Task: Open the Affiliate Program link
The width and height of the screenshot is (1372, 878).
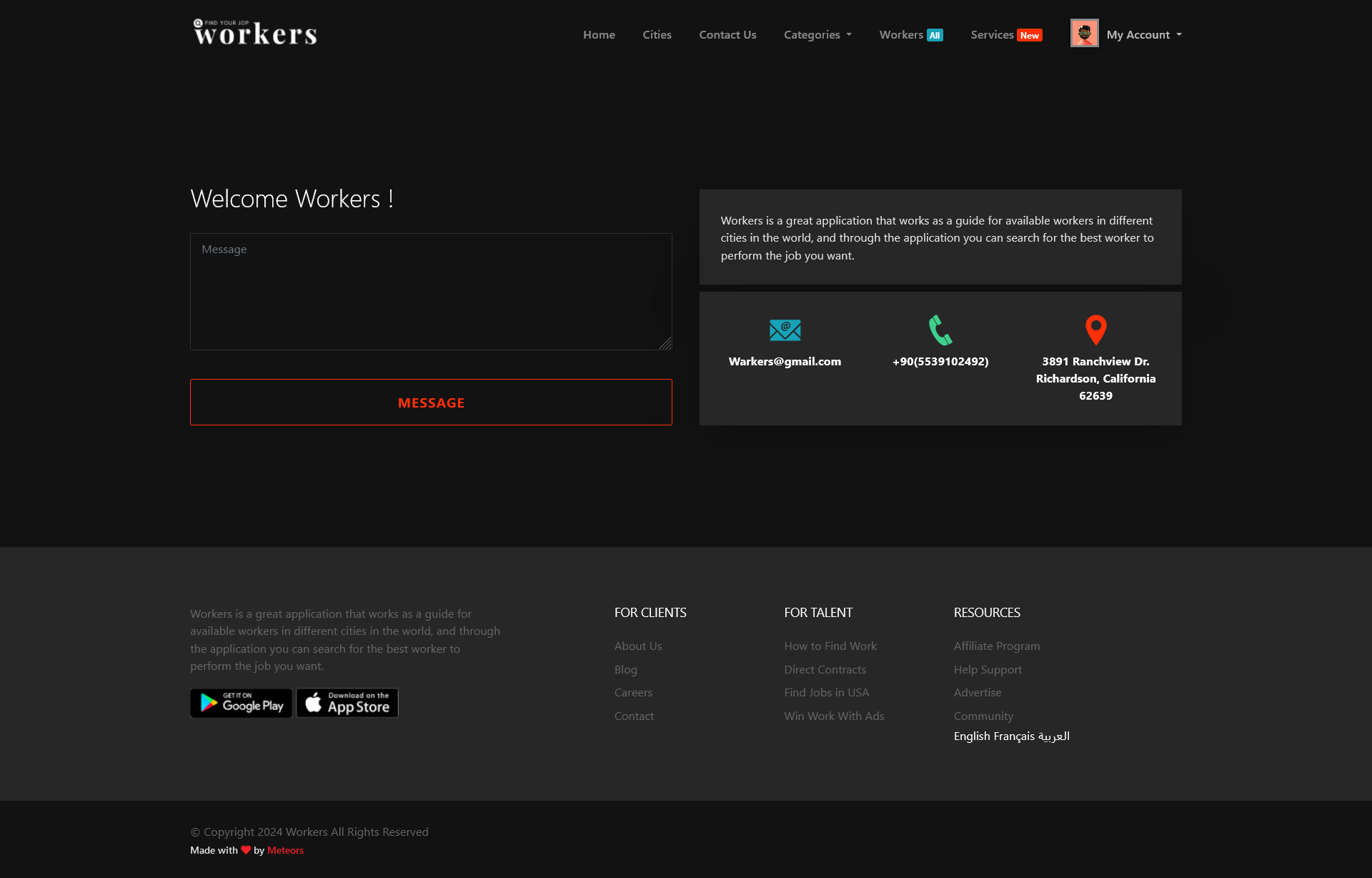Action: 996,646
